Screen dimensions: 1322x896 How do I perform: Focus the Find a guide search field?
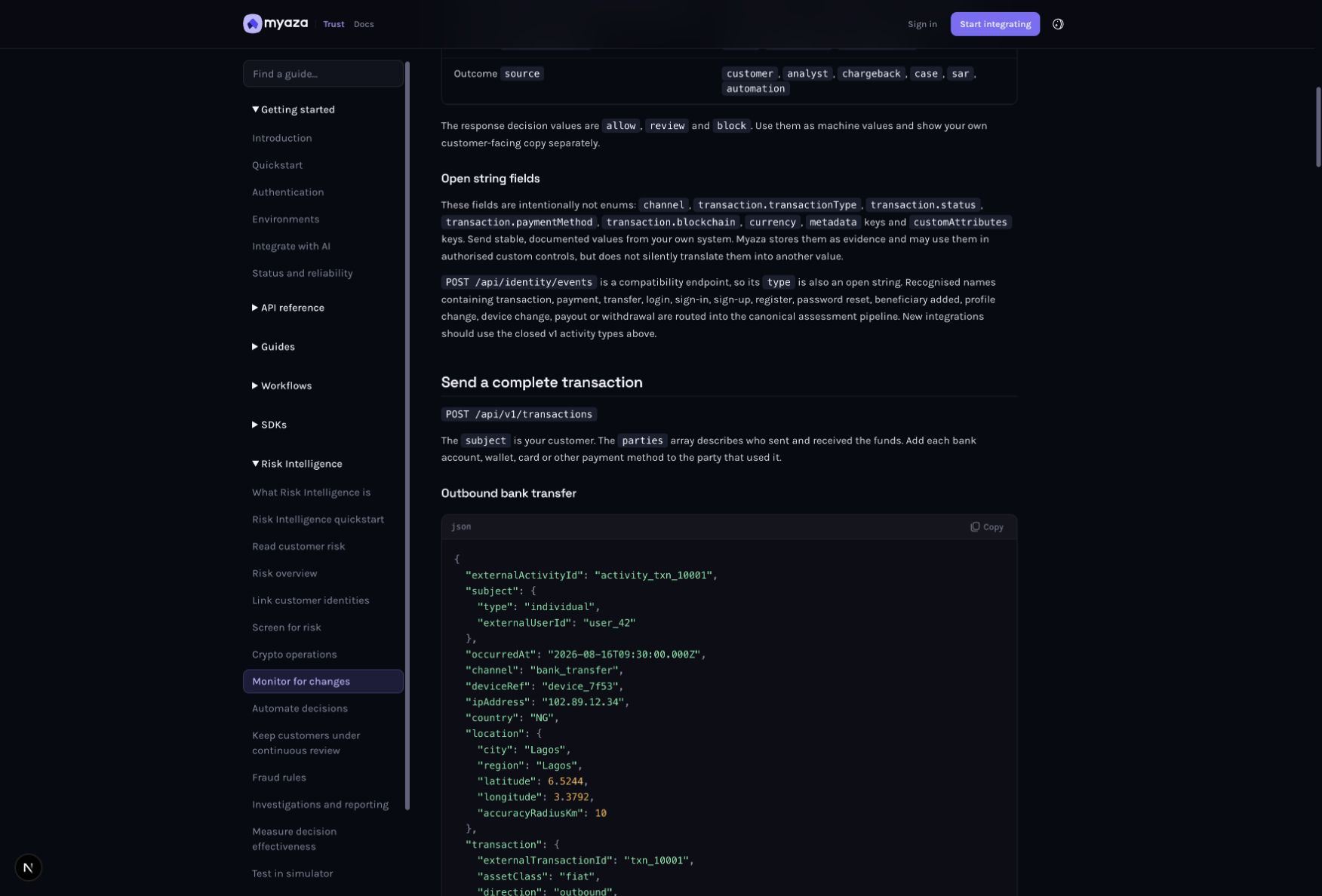(x=323, y=74)
